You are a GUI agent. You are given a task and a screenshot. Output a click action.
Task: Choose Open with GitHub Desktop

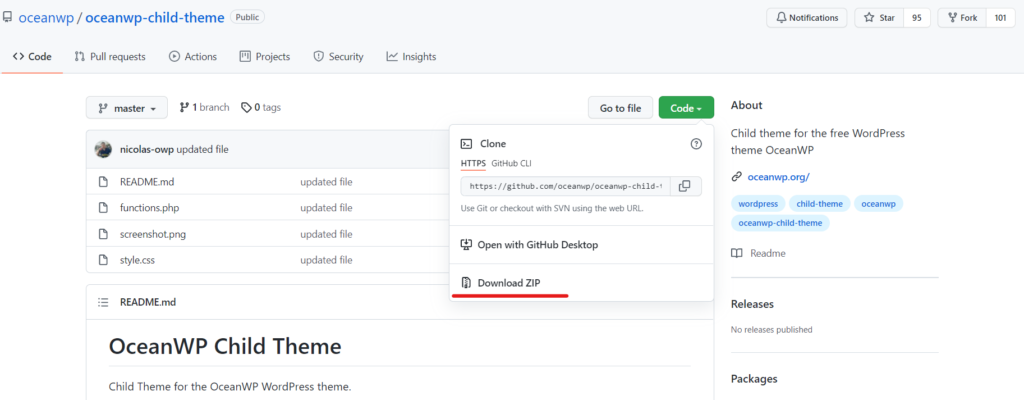click(537, 245)
